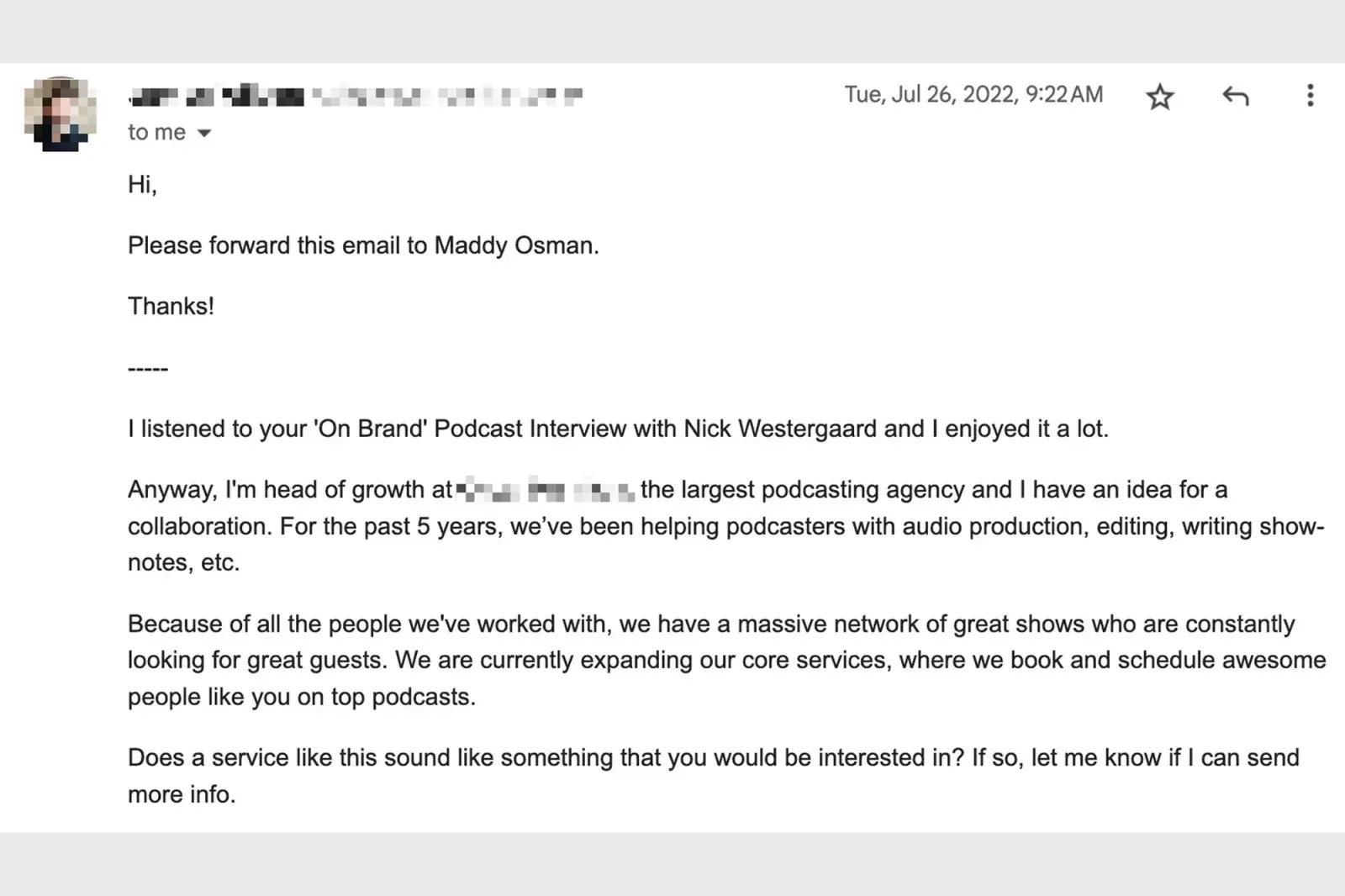Viewport: 1345px width, 896px height.
Task: Click the 'people like you on top podcasts' line
Action: click(x=302, y=697)
